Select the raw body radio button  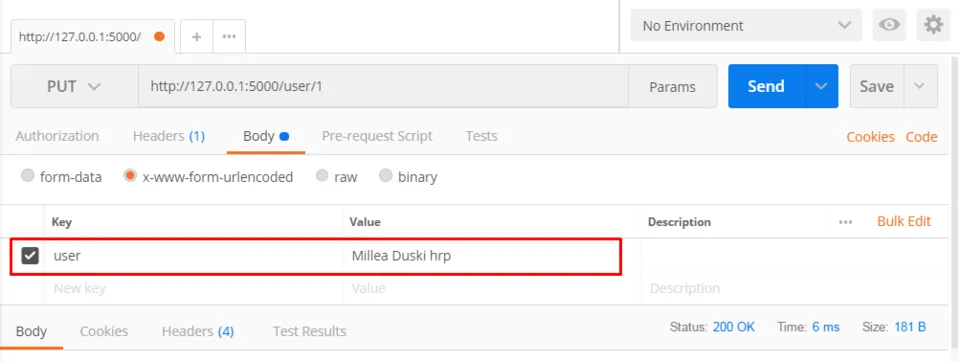point(322,176)
